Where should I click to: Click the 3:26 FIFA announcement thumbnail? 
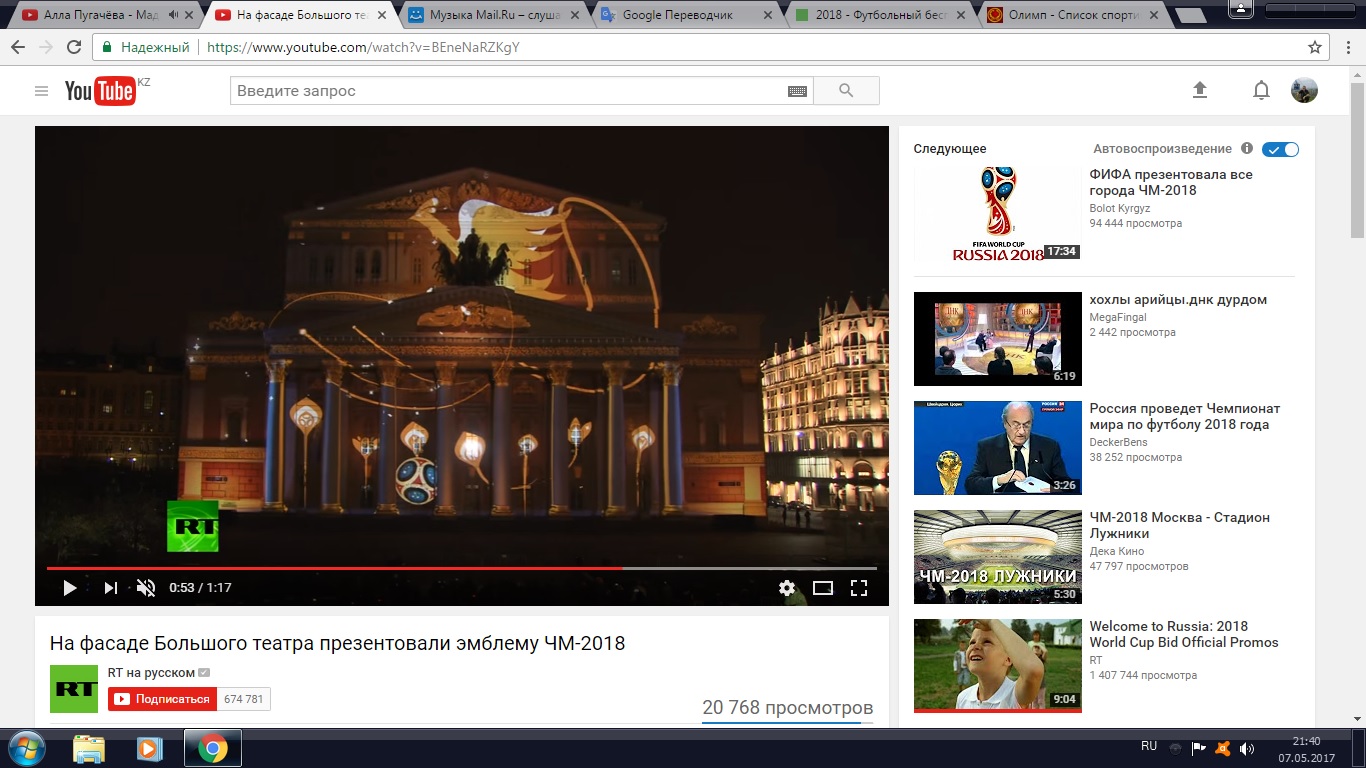[998, 448]
